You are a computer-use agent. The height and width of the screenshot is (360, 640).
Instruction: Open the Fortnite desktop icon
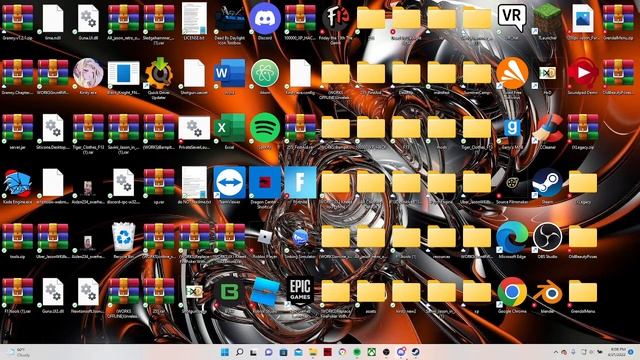click(300, 182)
